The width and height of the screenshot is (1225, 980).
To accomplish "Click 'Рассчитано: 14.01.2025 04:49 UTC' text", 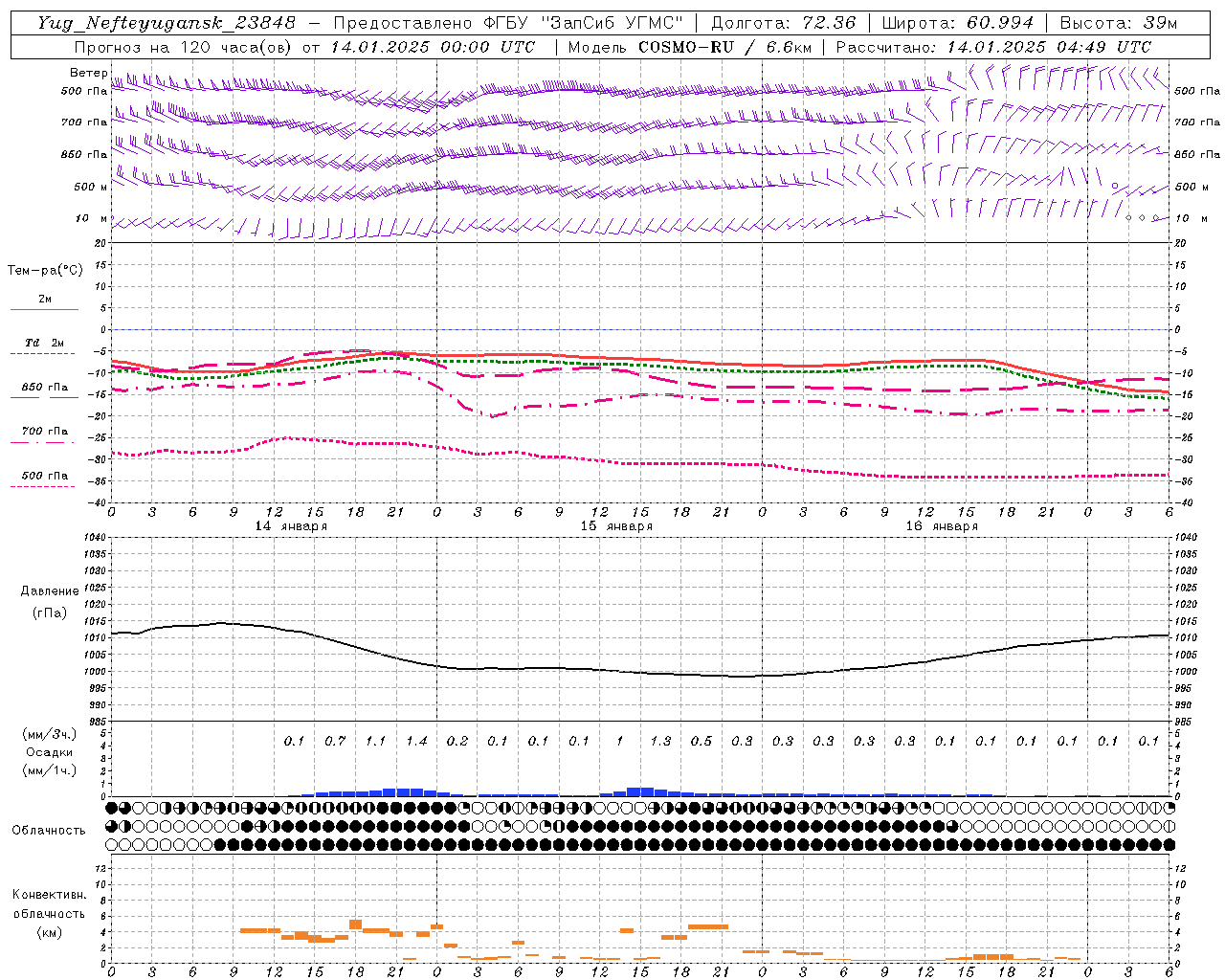I will click(x=993, y=47).
